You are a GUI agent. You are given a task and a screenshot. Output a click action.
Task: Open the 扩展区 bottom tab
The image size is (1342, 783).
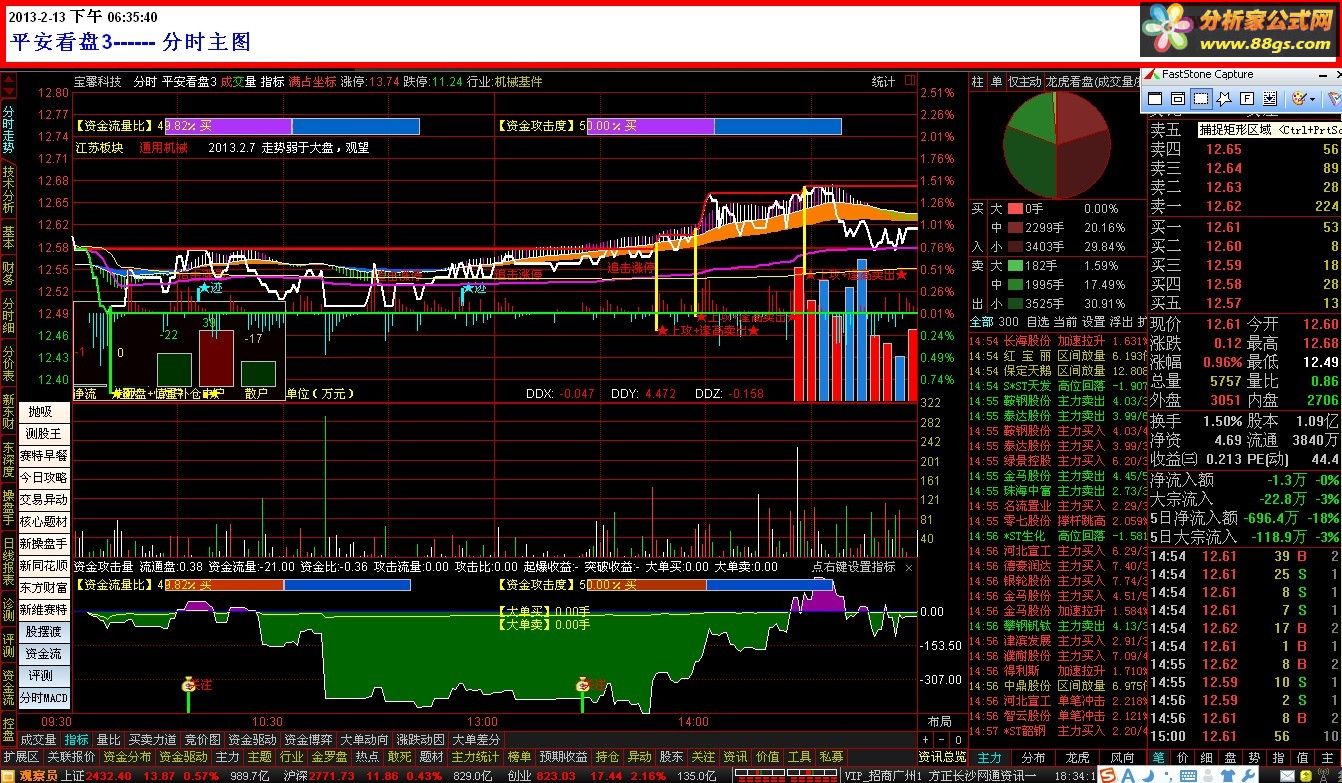tap(22, 757)
